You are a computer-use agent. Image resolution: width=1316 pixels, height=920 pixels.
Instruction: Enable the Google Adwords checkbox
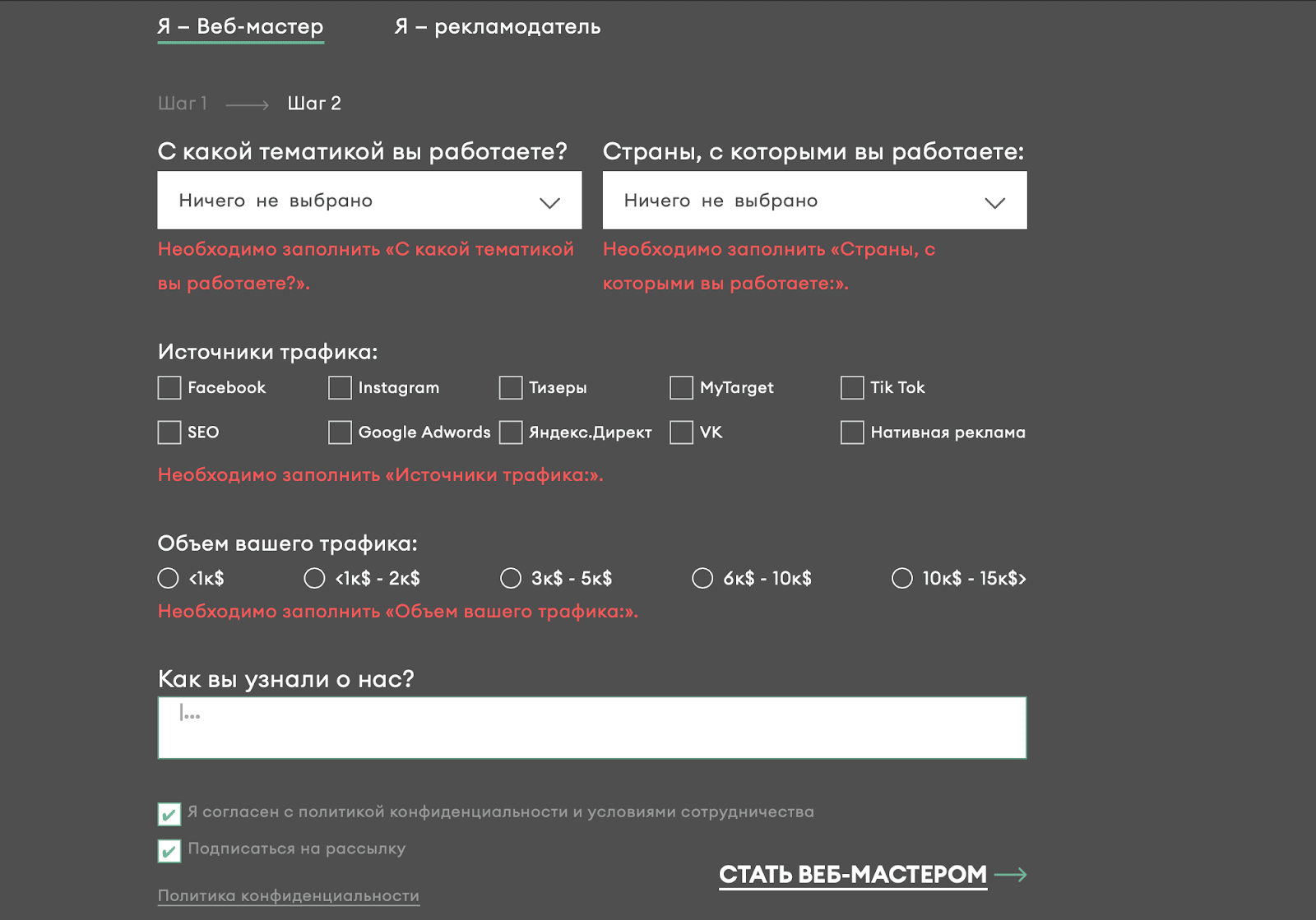click(340, 432)
